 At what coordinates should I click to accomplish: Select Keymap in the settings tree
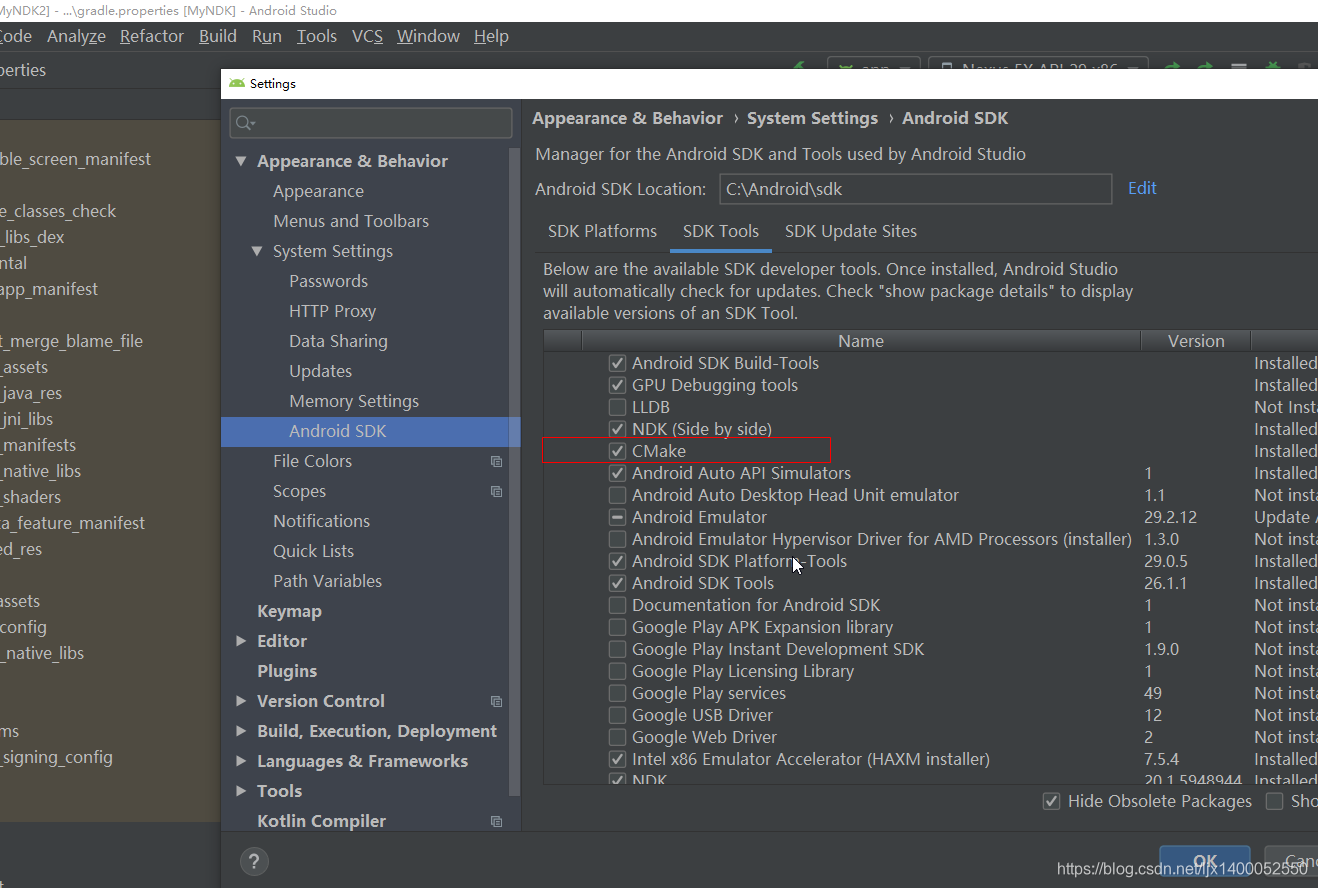pyautogui.click(x=289, y=611)
